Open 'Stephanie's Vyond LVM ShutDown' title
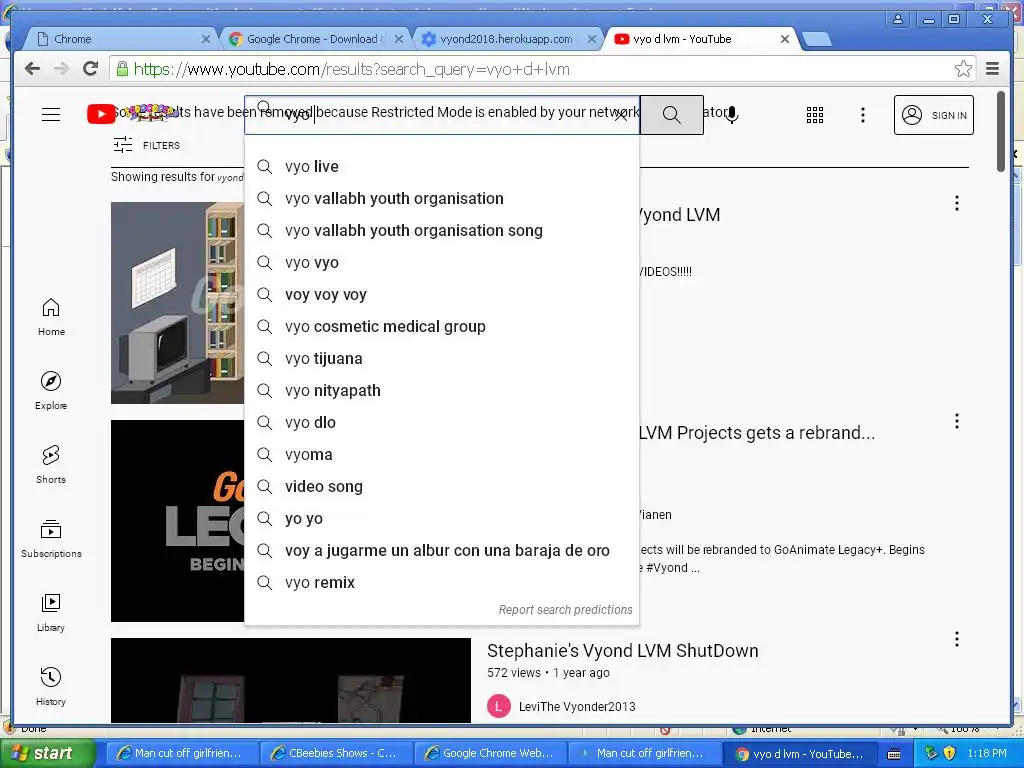1024x768 pixels. point(622,651)
